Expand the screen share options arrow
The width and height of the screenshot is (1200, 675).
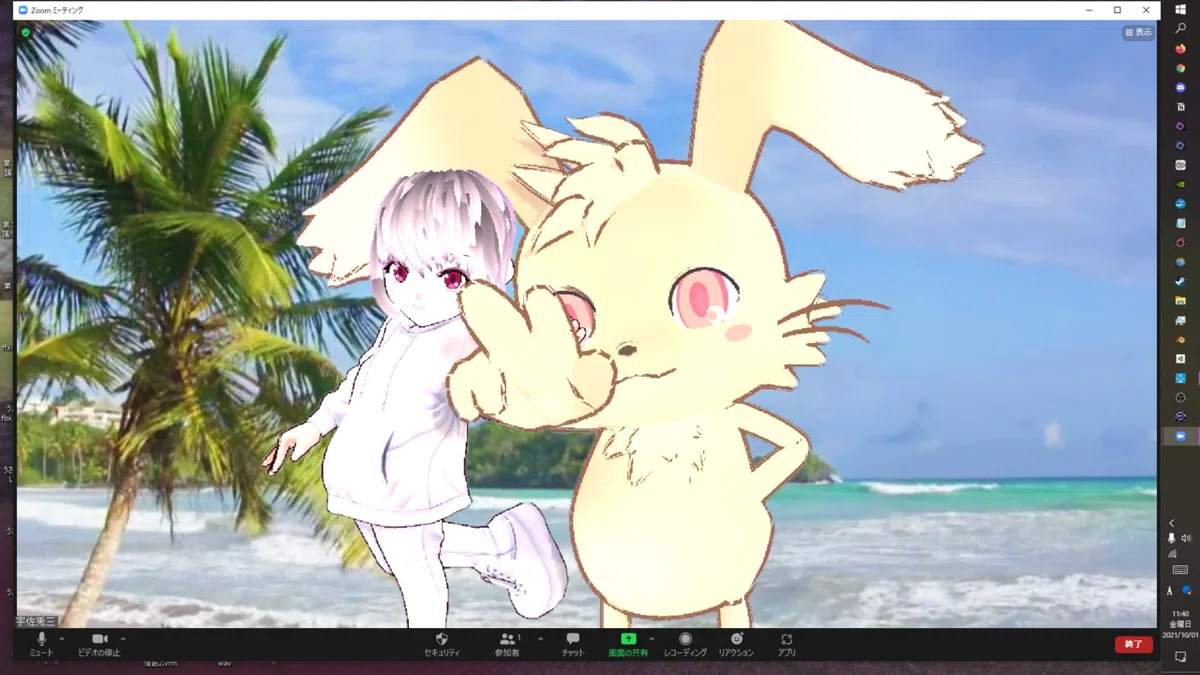652,638
